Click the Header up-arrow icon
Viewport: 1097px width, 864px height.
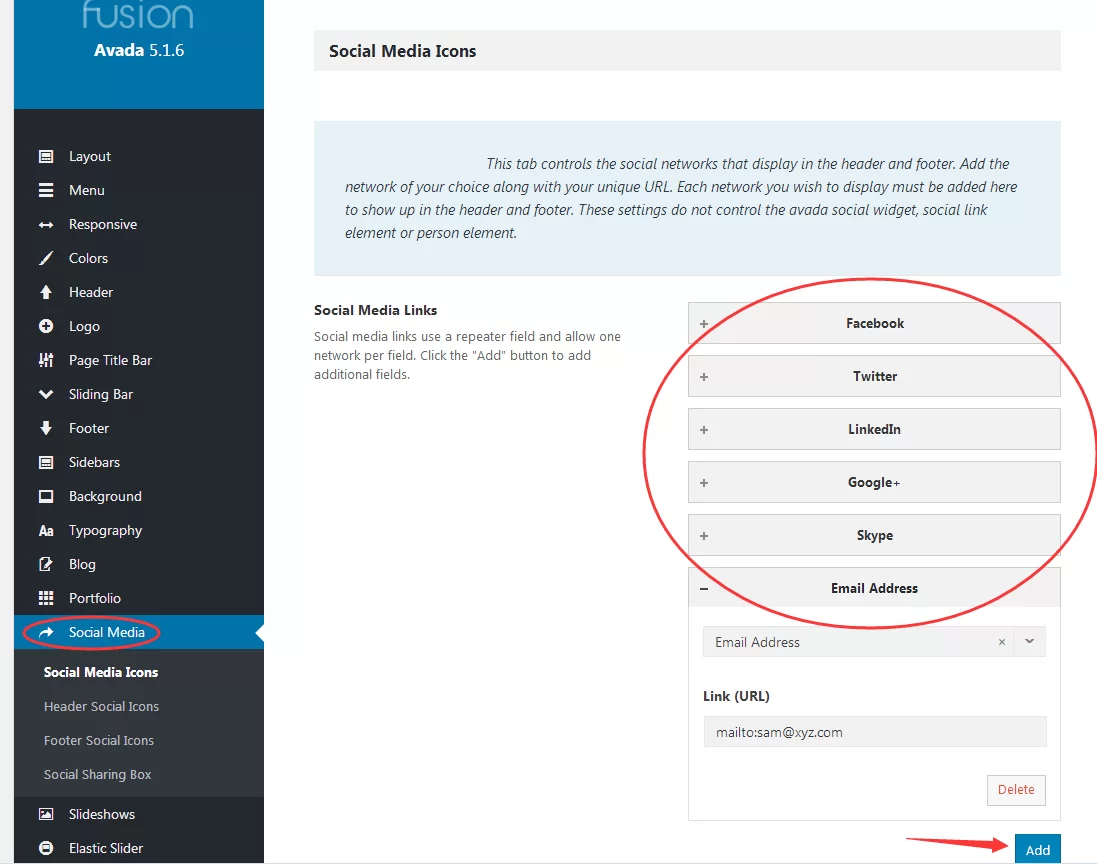pyautogui.click(x=46, y=292)
